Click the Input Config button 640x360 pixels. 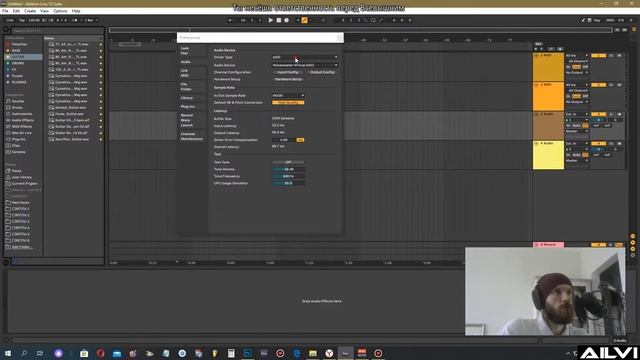click(288, 72)
